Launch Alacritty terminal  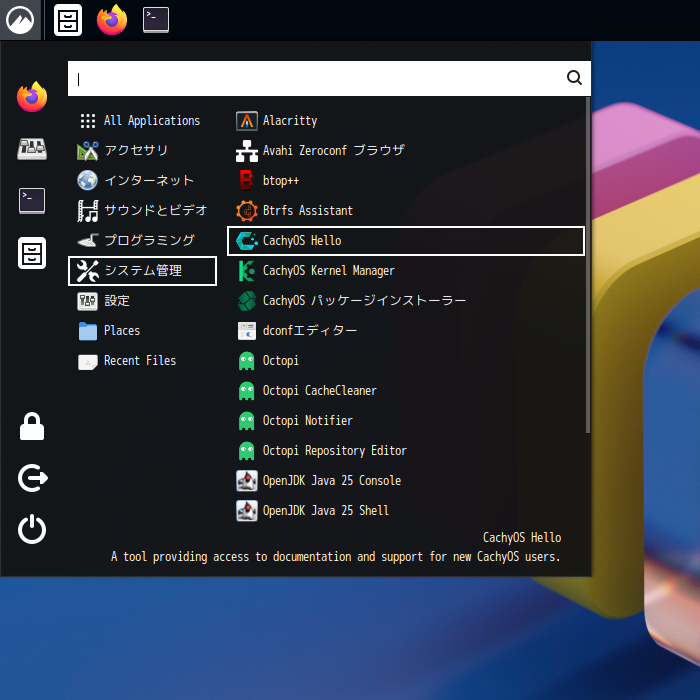[x=406, y=121]
